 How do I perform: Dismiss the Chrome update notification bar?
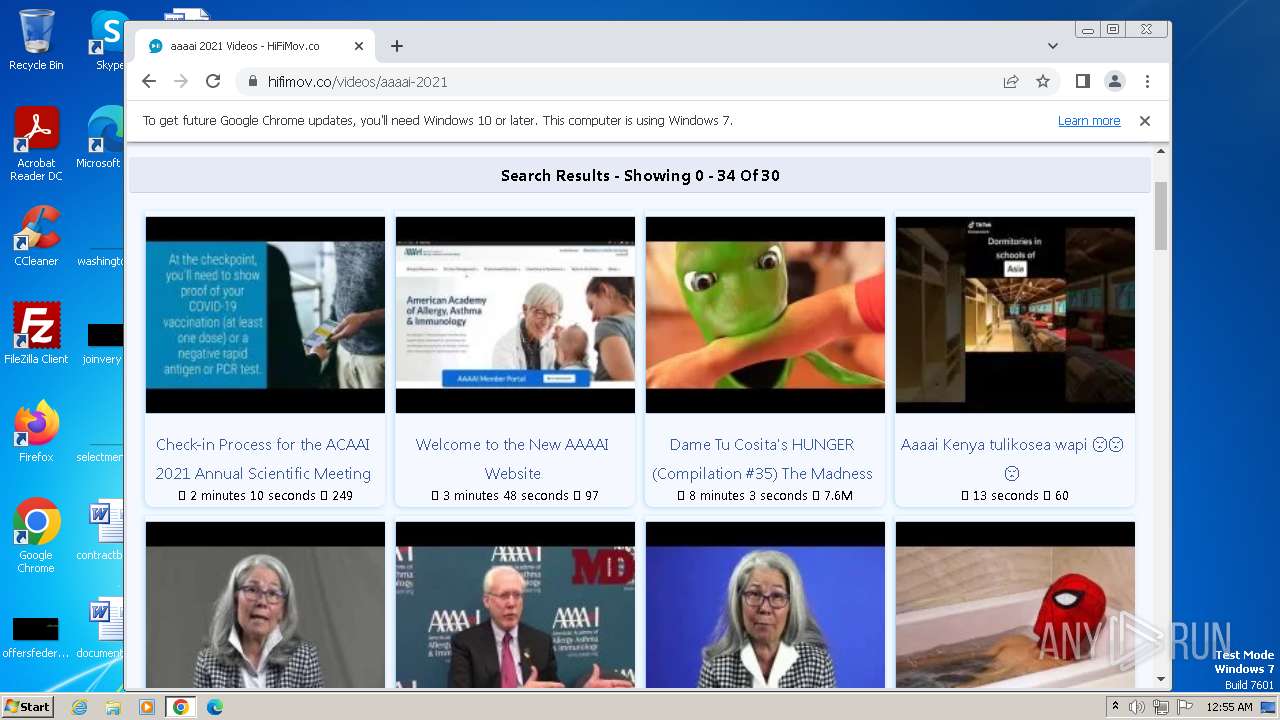click(1145, 121)
